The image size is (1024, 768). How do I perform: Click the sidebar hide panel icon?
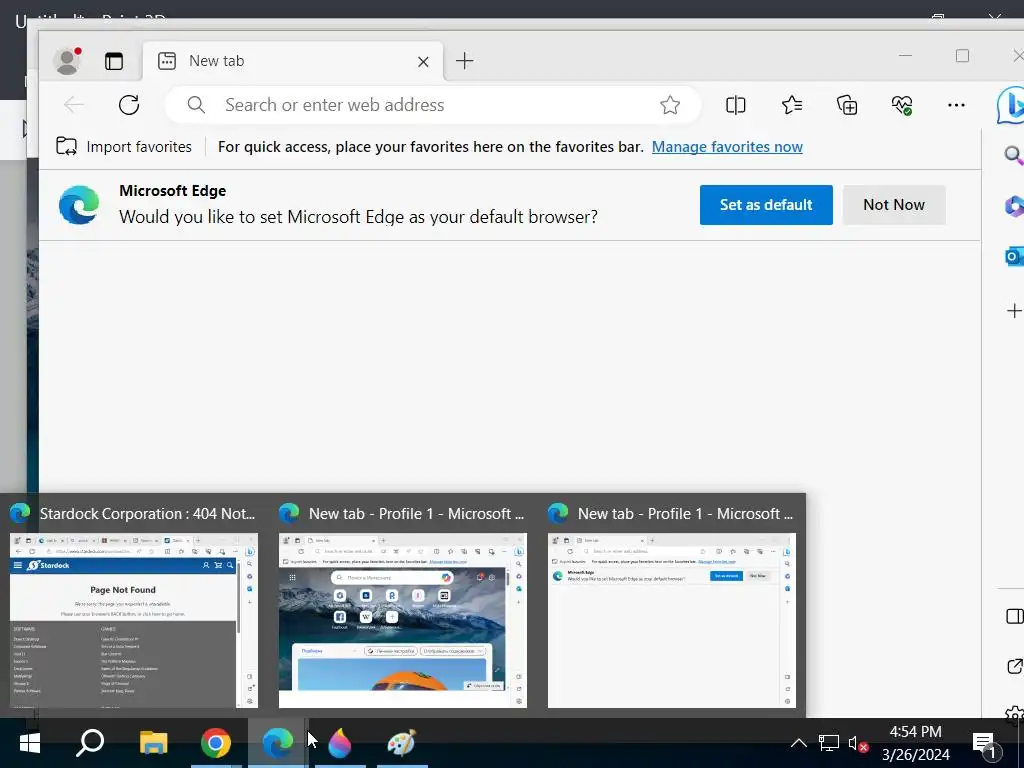(x=1014, y=616)
